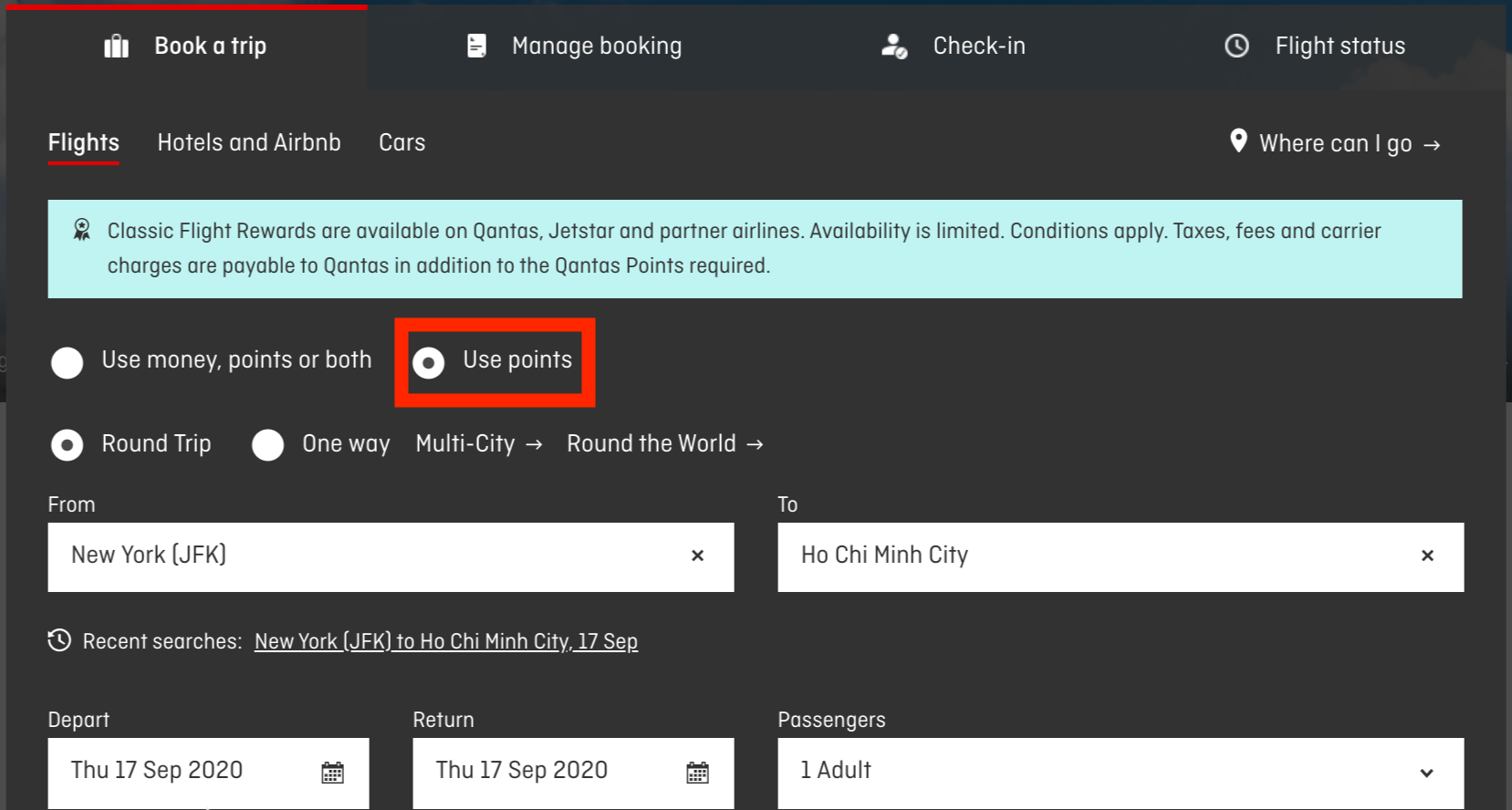1512x810 pixels.
Task: Open recent search New York to Ho Chi Minh City
Action: point(446,641)
